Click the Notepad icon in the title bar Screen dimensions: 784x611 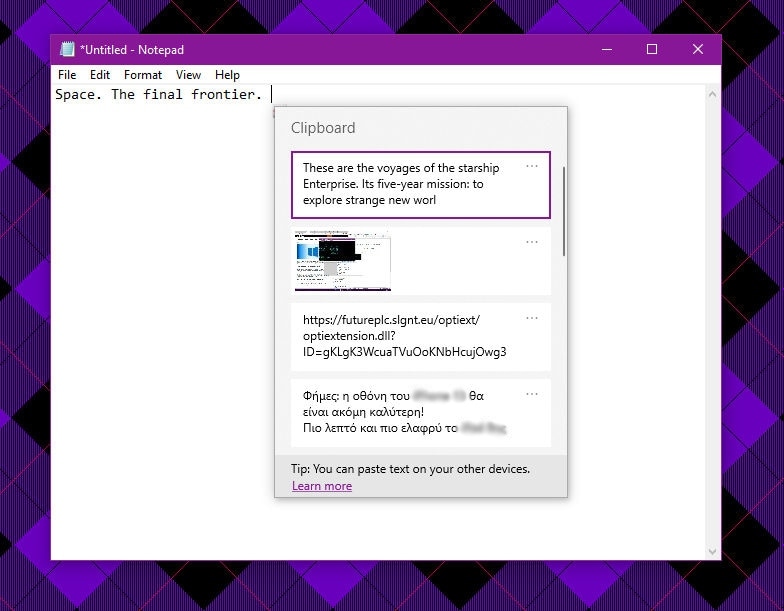point(67,49)
